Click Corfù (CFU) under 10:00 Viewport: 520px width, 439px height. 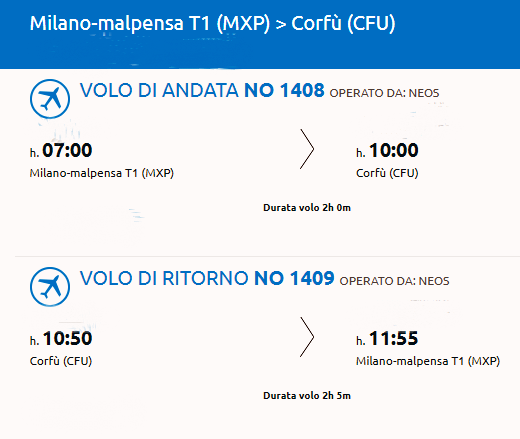(x=387, y=173)
